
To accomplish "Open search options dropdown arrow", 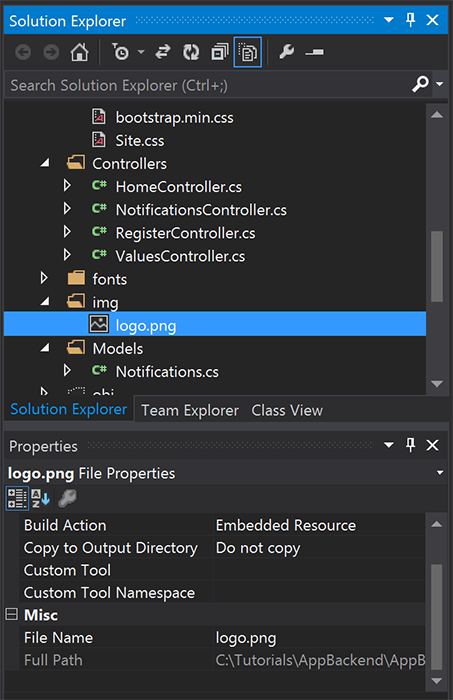I will click(x=440, y=84).
